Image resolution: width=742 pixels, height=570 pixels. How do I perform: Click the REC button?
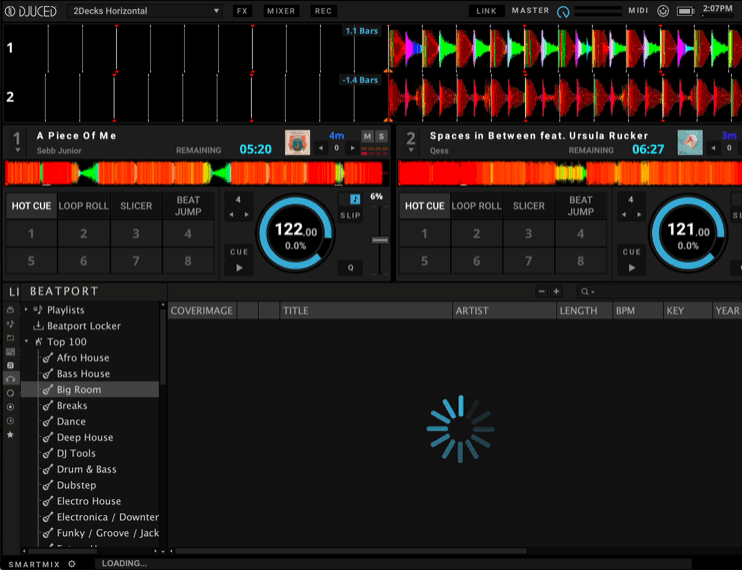point(323,11)
